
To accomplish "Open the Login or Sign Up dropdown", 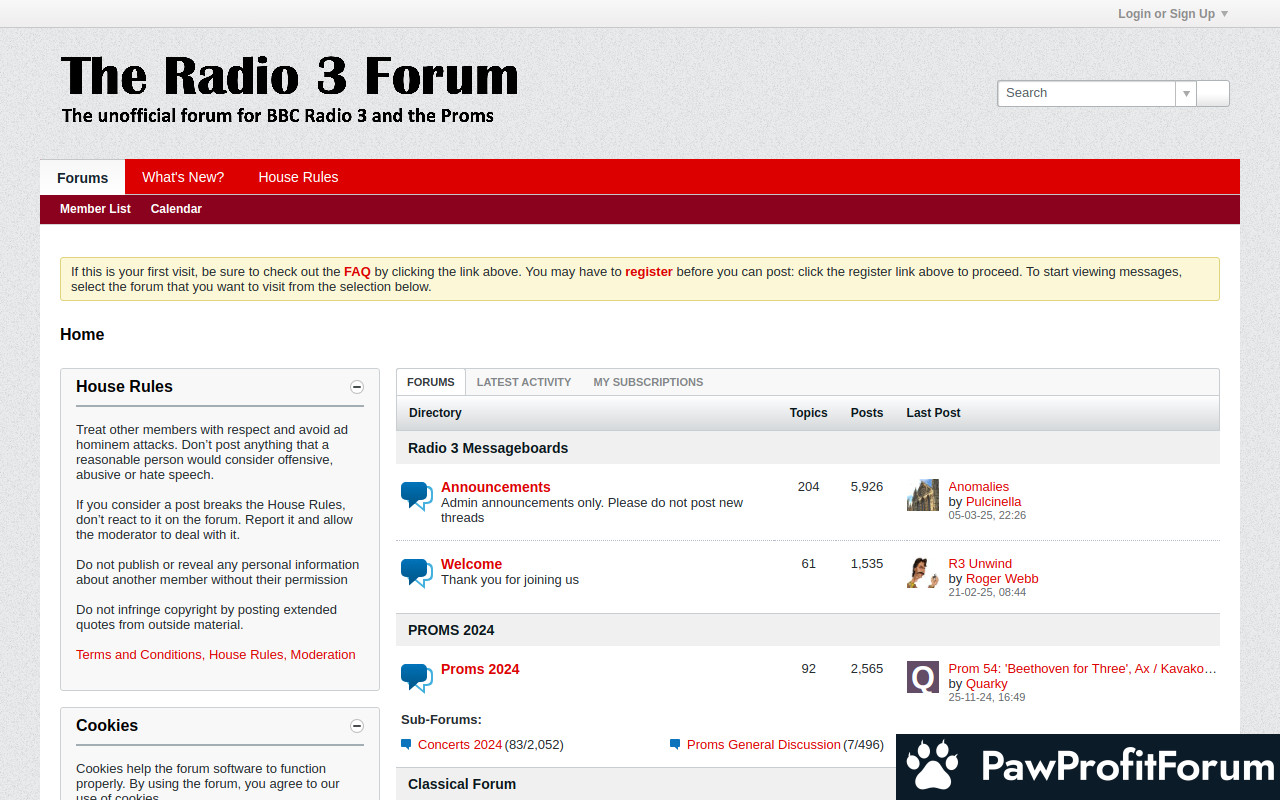I will 1172,14.
